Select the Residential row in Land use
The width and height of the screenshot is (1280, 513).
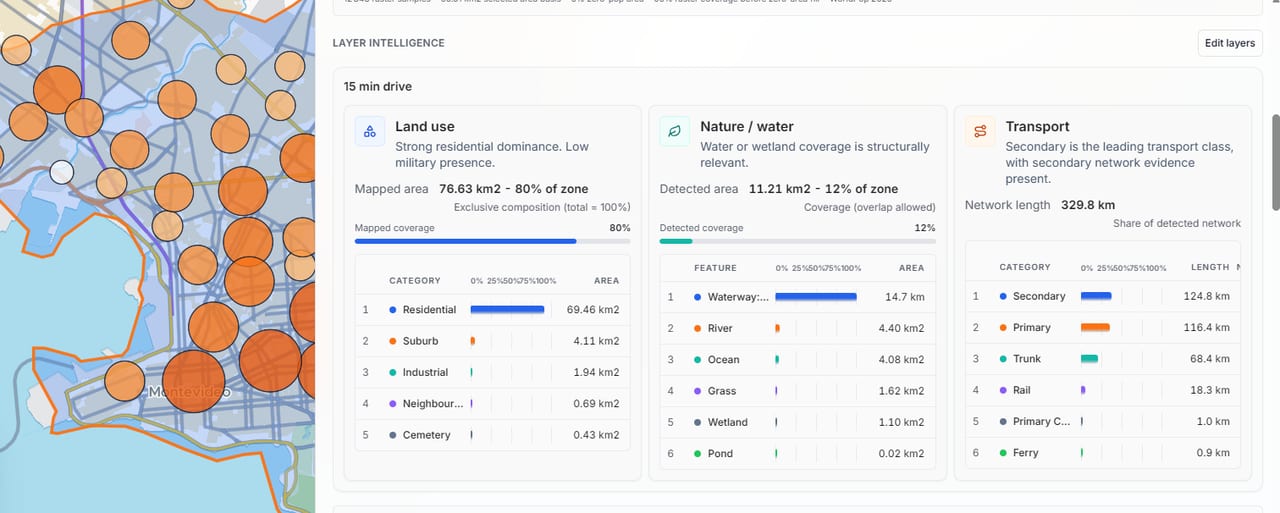click(493, 310)
